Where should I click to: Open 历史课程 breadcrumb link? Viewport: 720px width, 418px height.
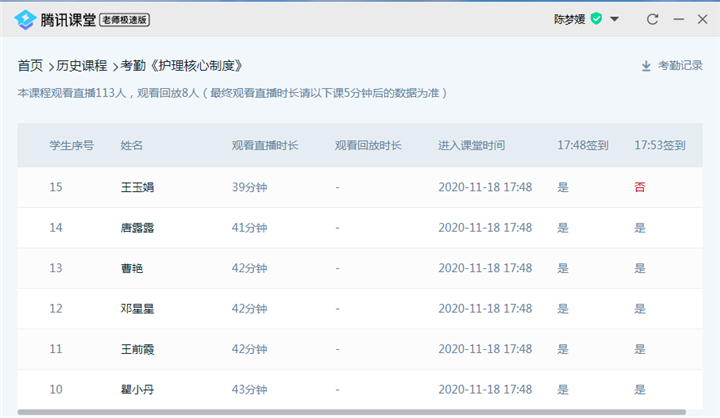(x=82, y=66)
